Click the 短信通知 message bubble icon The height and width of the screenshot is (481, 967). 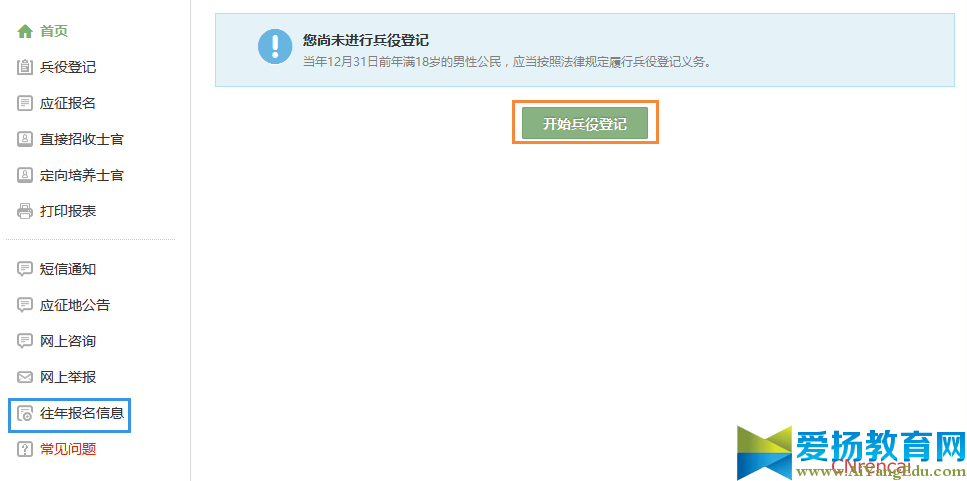[x=25, y=269]
